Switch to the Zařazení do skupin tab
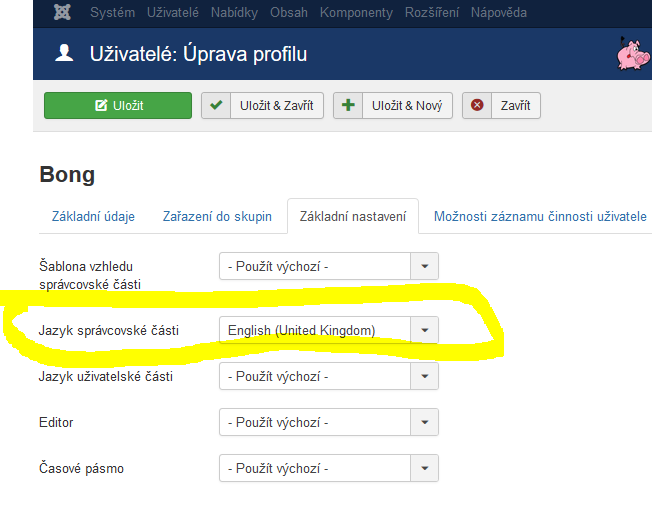Screen dimensions: 652x511 [217, 216]
